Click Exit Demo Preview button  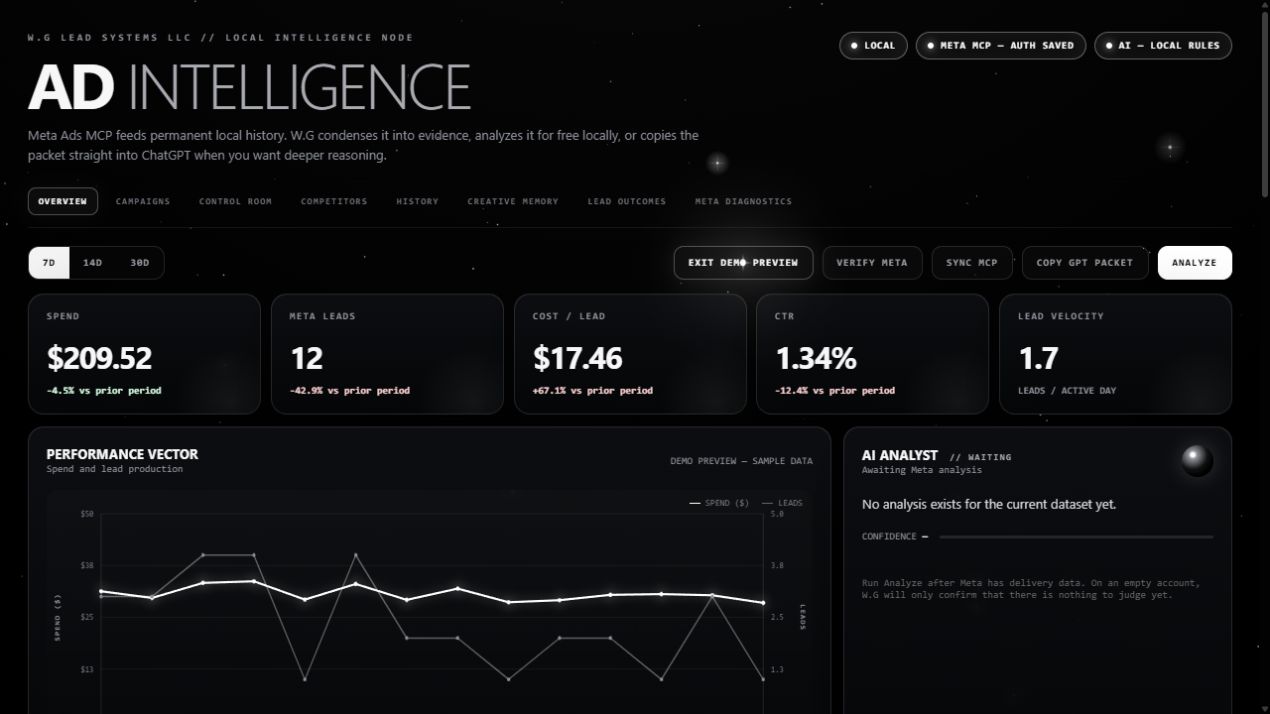[743, 263]
